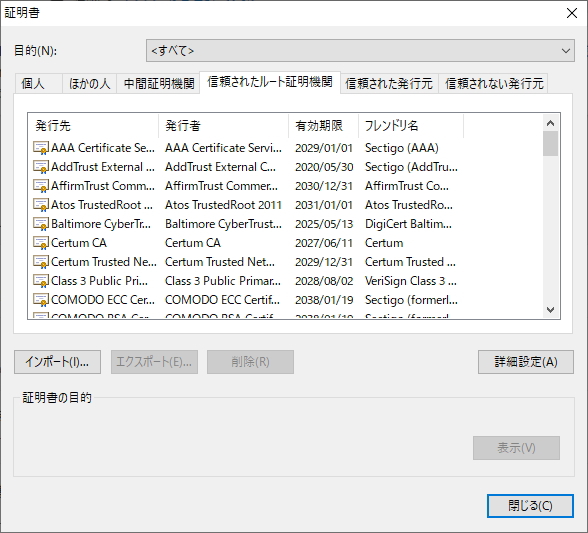Screen dimensions: 588x533
Task: Close dialog with 閉じる(C) button
Action: click(x=530, y=506)
